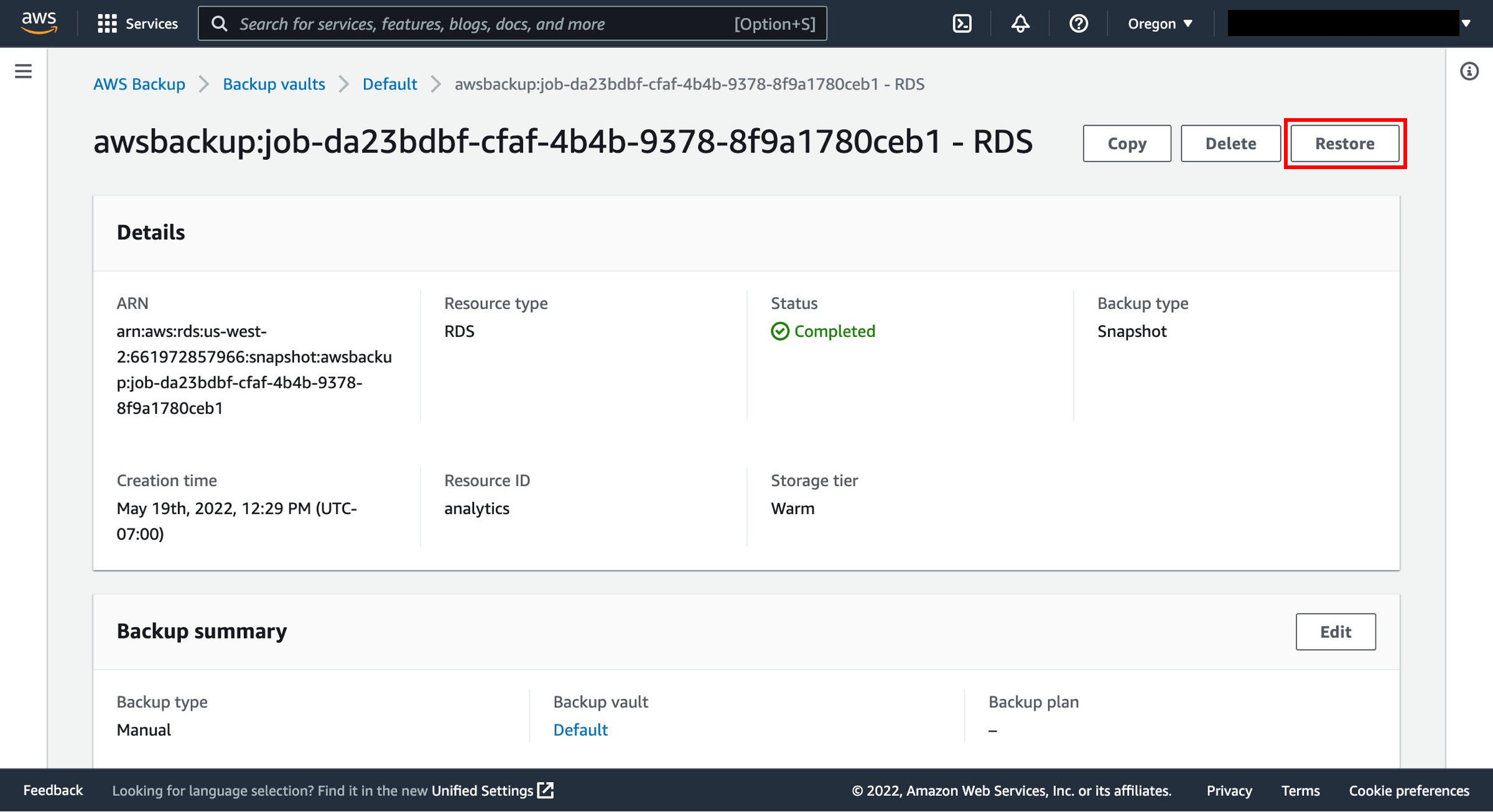This screenshot has height=812, width=1493.
Task: Open the help question mark icon
Action: [x=1078, y=24]
